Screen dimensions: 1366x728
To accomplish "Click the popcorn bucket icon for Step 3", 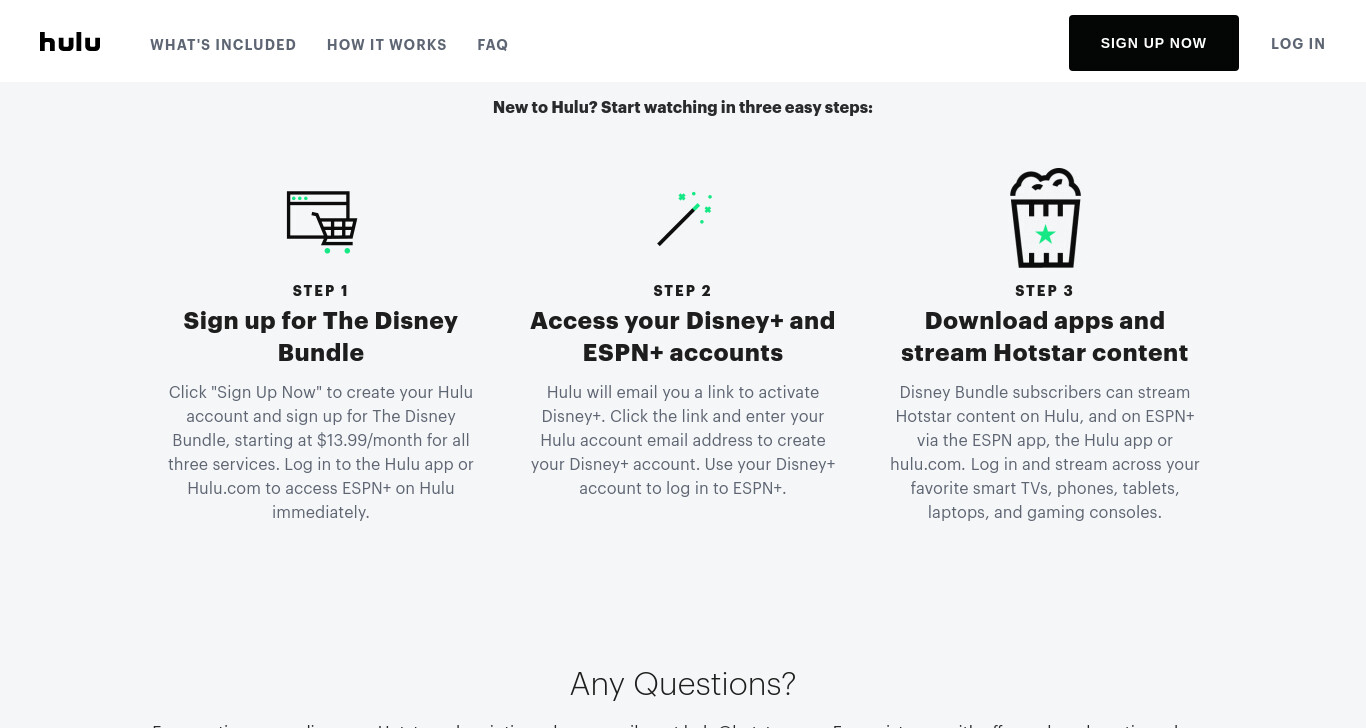I will [1045, 218].
